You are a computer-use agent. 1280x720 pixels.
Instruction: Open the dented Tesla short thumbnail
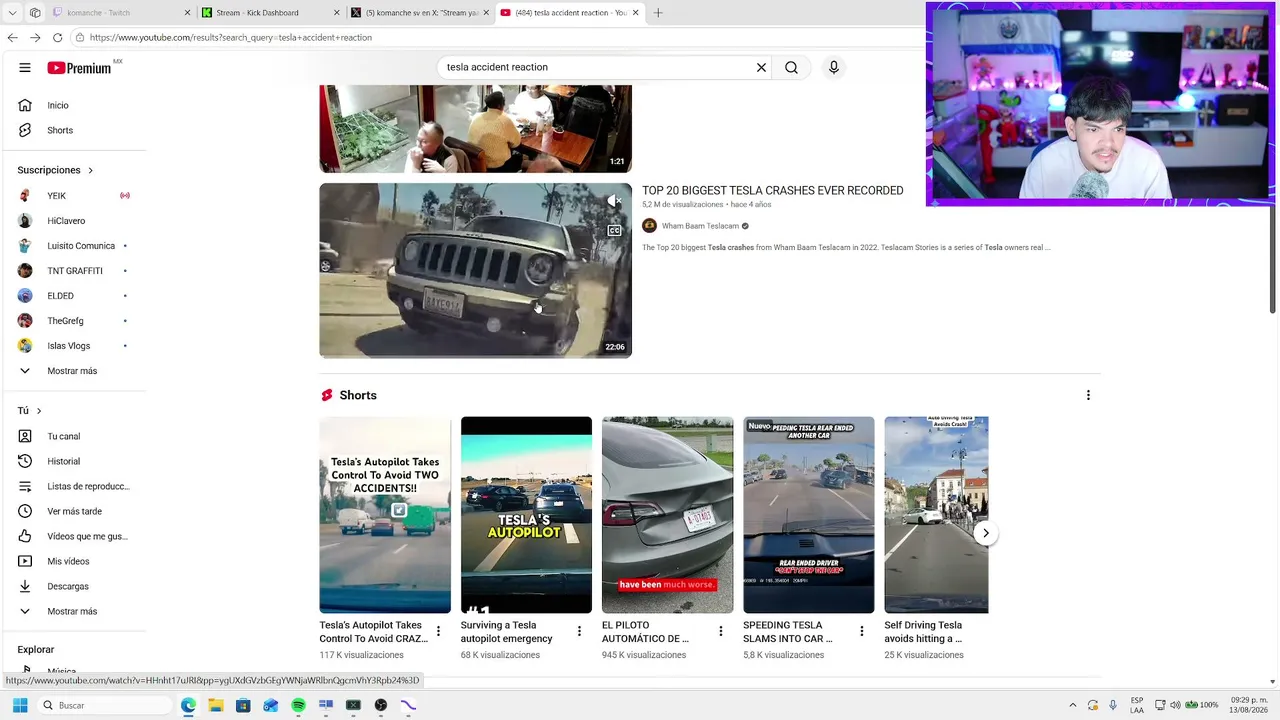(667, 515)
